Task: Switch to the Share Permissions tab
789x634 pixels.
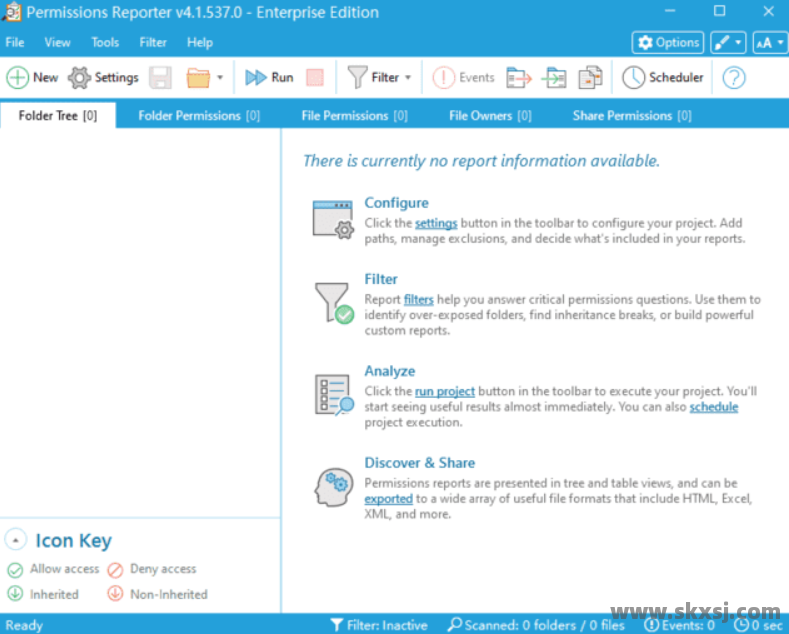Action: tap(631, 115)
